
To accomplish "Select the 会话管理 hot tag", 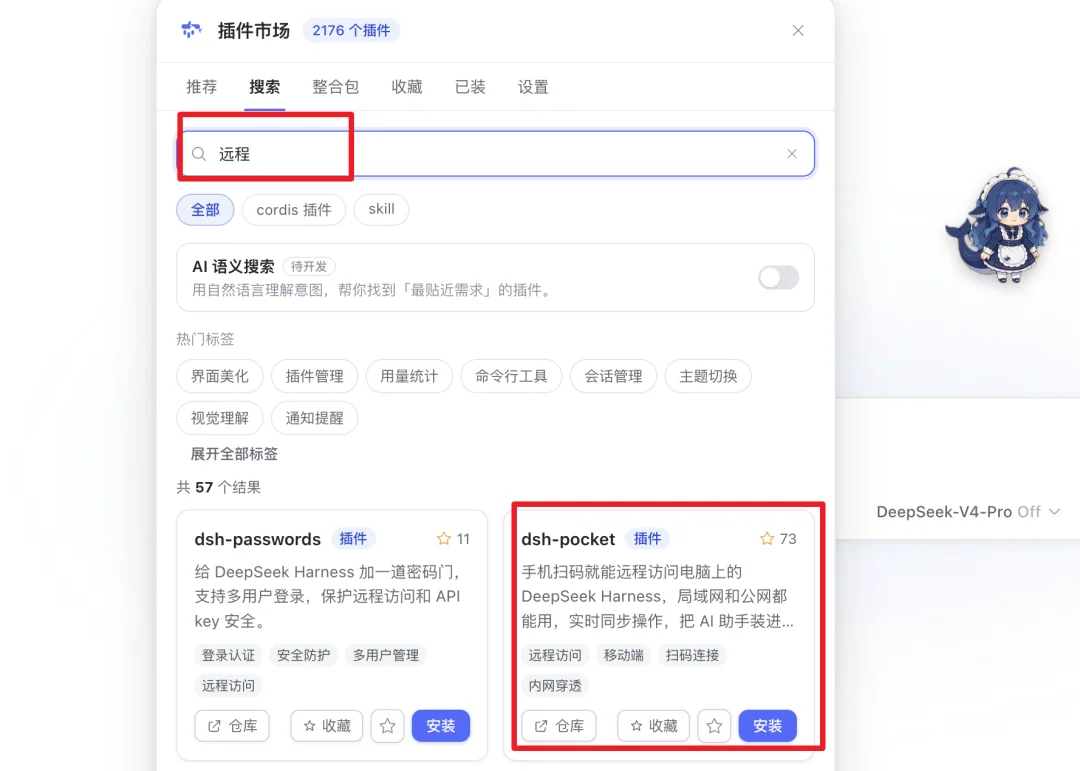I will 613,376.
